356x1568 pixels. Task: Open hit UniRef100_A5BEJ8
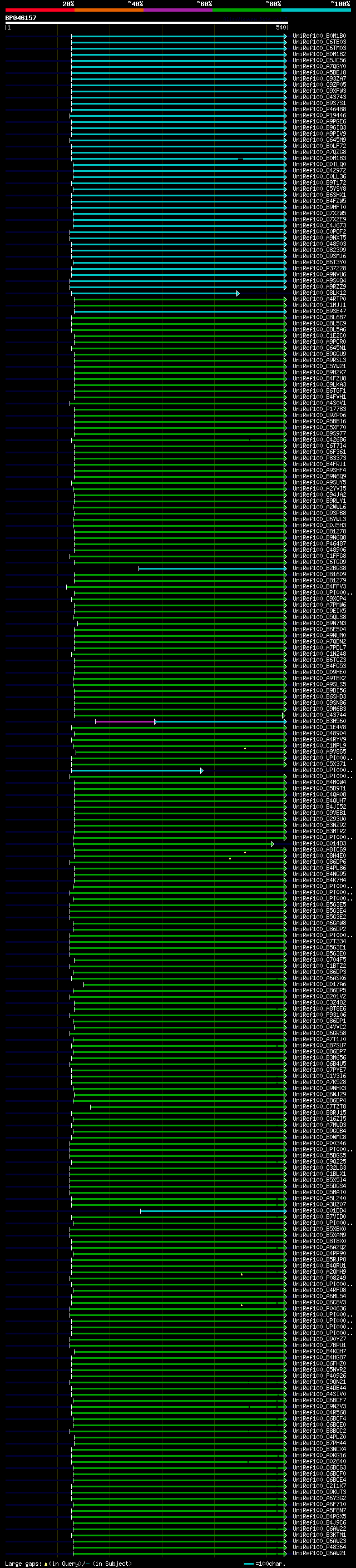pos(319,72)
